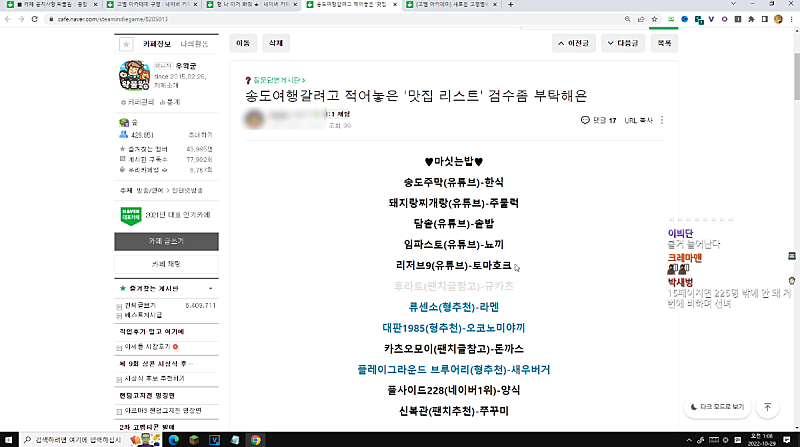This screenshot has height=447, width=800.
Task: Open the 카페정보 tab in sidebar
Action: tap(157, 44)
